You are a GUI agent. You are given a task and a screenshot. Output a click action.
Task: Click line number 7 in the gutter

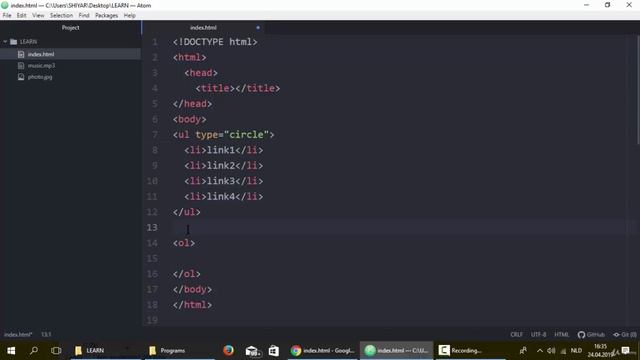click(x=155, y=135)
